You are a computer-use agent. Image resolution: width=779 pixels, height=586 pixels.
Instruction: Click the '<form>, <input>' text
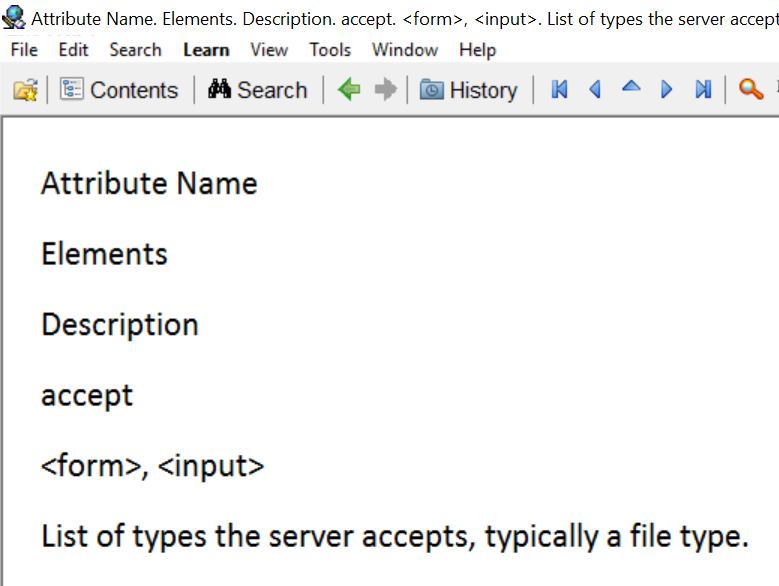(153, 466)
